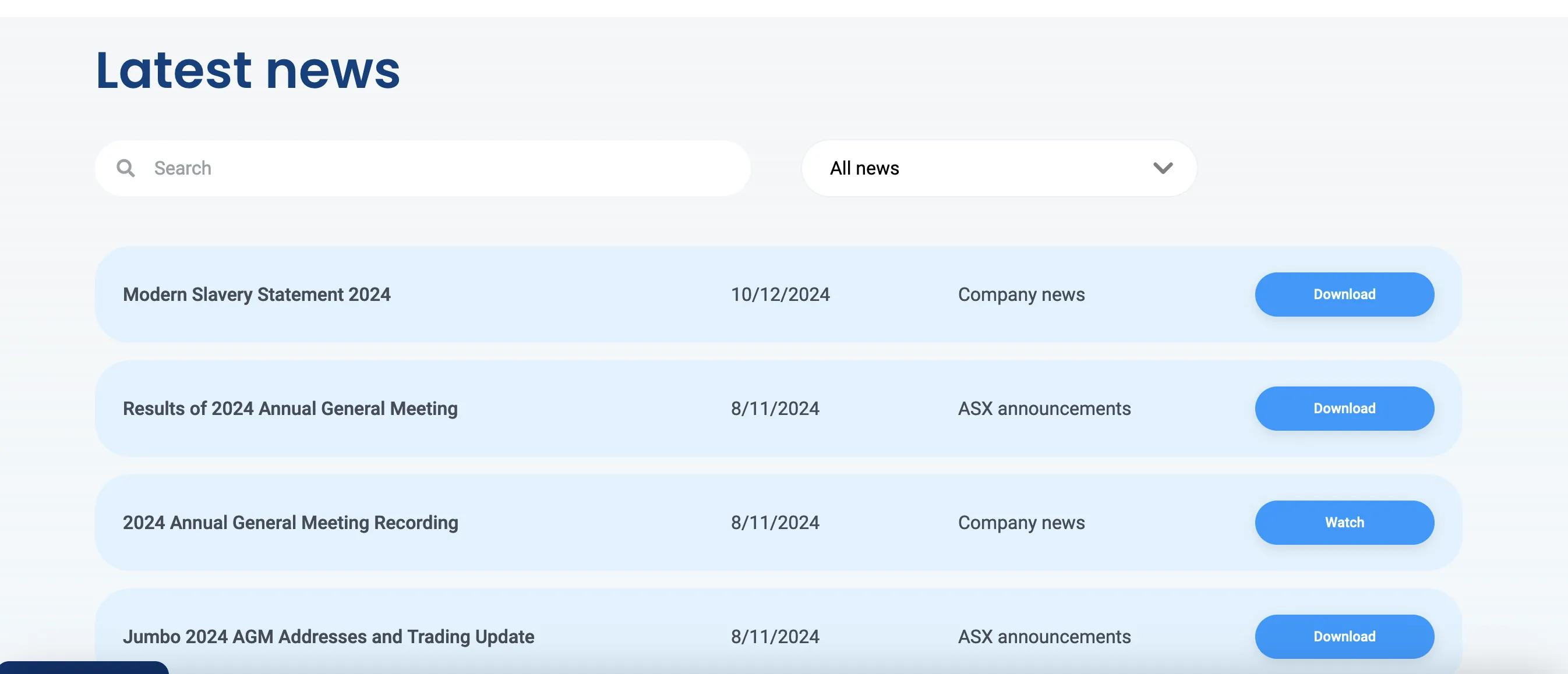Select Jumbo 2024 AGM Addresses title text
The image size is (1568, 674).
[328, 637]
